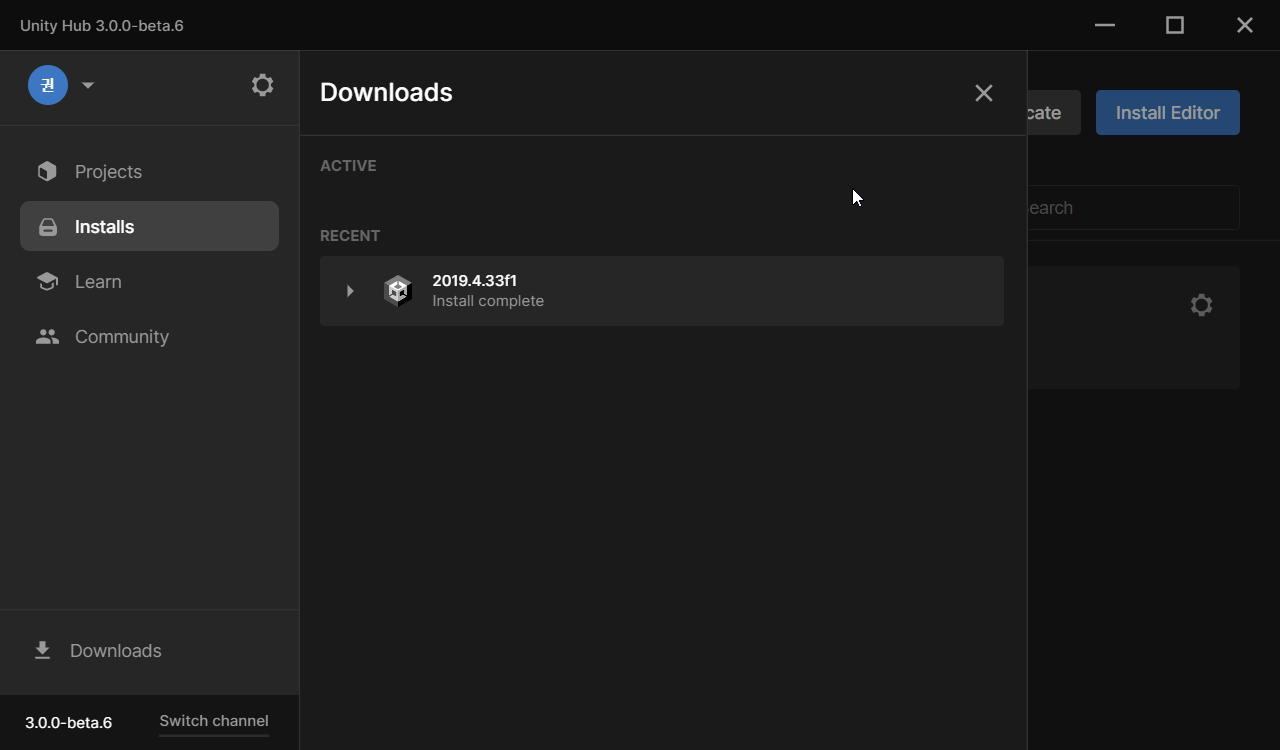Viewport: 1280px width, 750px height.
Task: Go to the Projects section
Action: [x=149, y=172]
